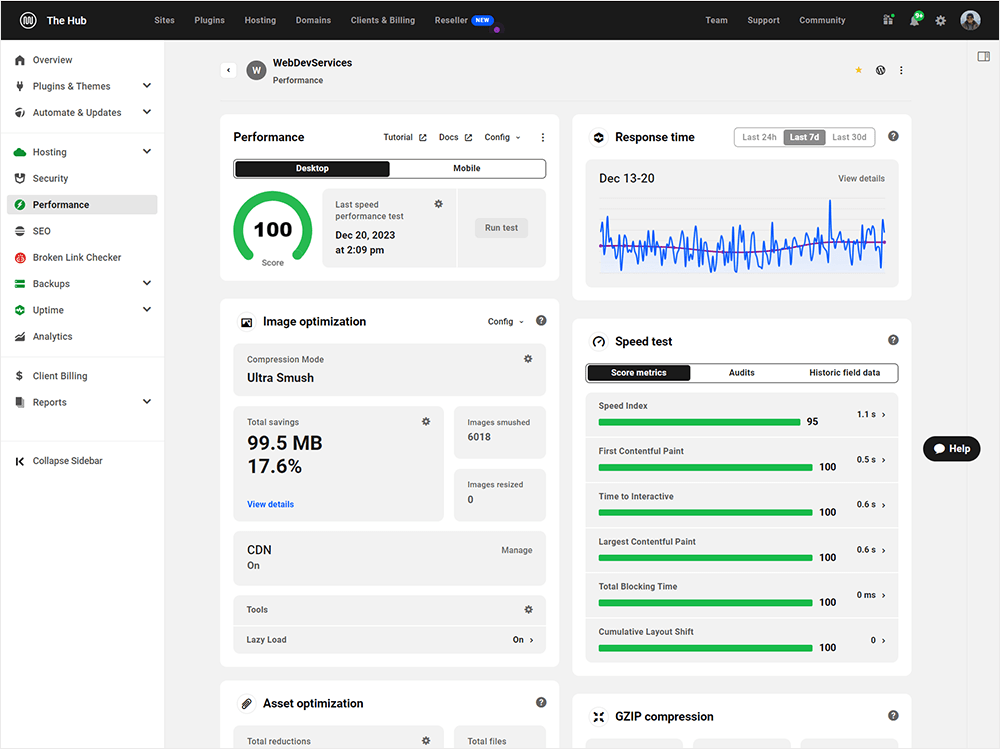Select Last 30d response time range

click(849, 137)
